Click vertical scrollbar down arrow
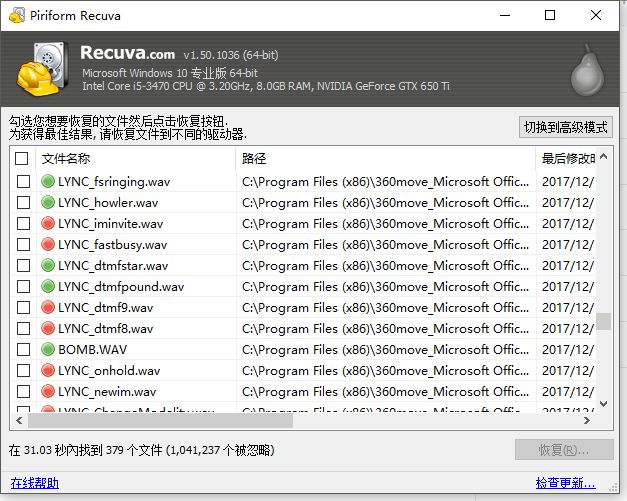The image size is (627, 501). pyautogui.click(x=604, y=404)
